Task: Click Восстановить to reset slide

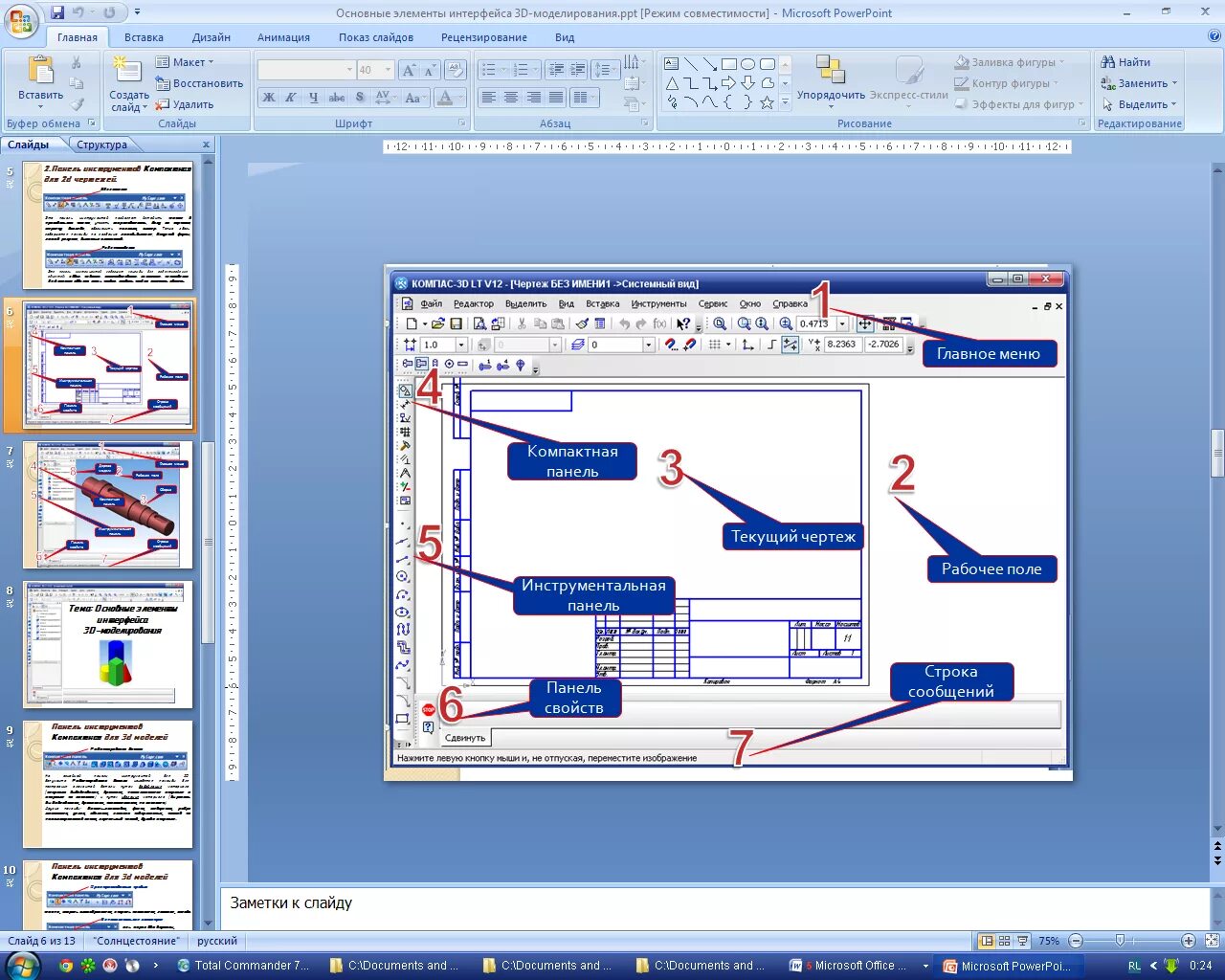Action: point(199,83)
